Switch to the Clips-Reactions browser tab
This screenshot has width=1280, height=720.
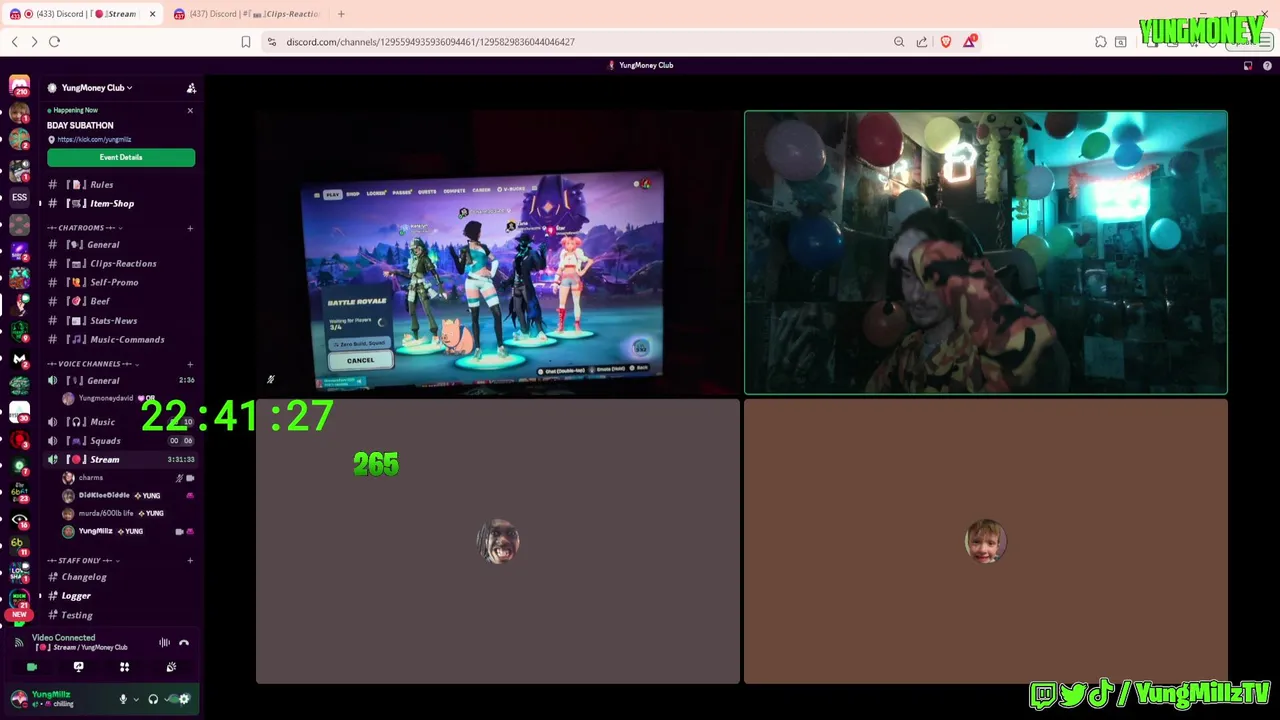246,14
